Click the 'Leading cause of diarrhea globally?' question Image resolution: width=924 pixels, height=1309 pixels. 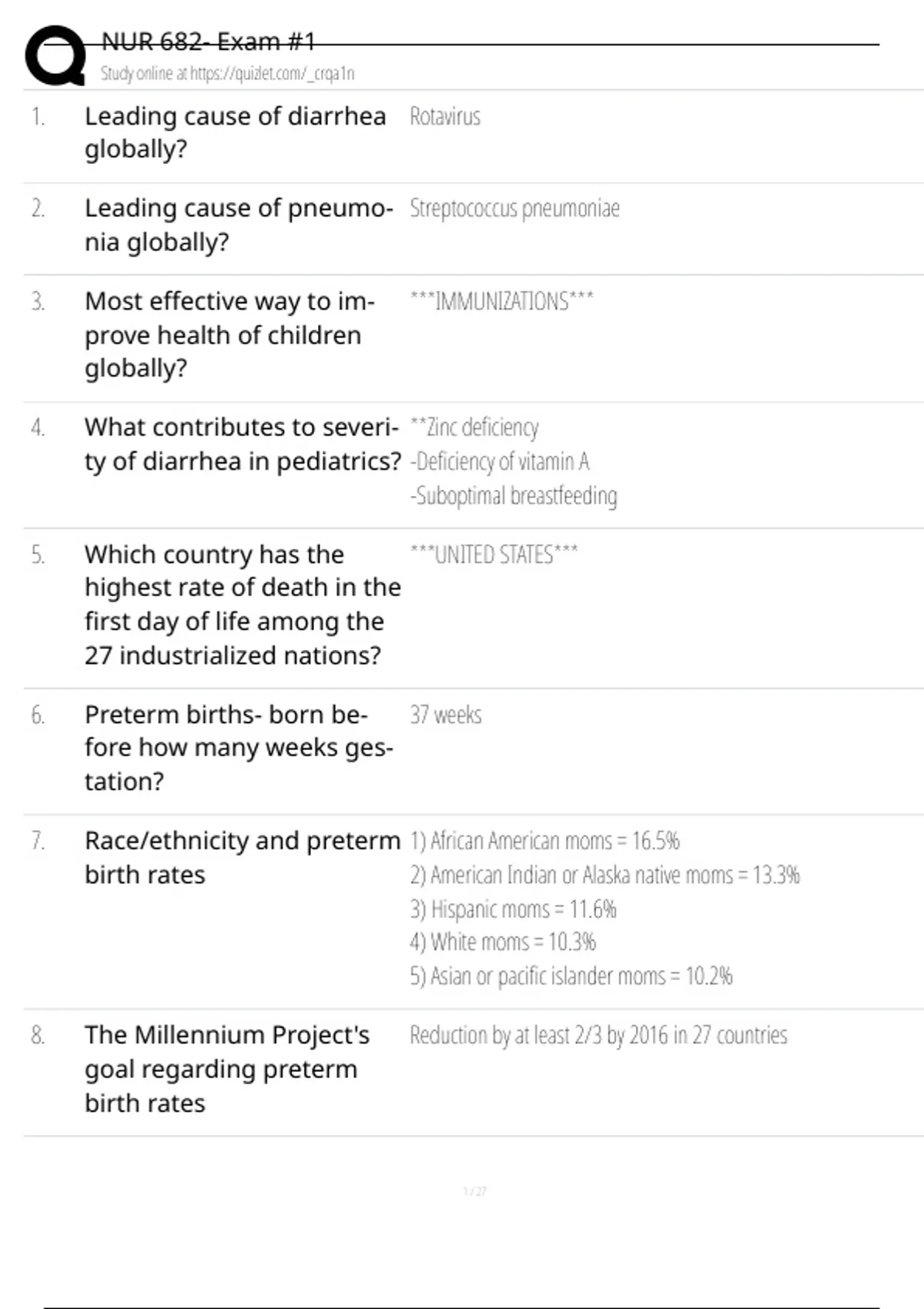click(235, 132)
